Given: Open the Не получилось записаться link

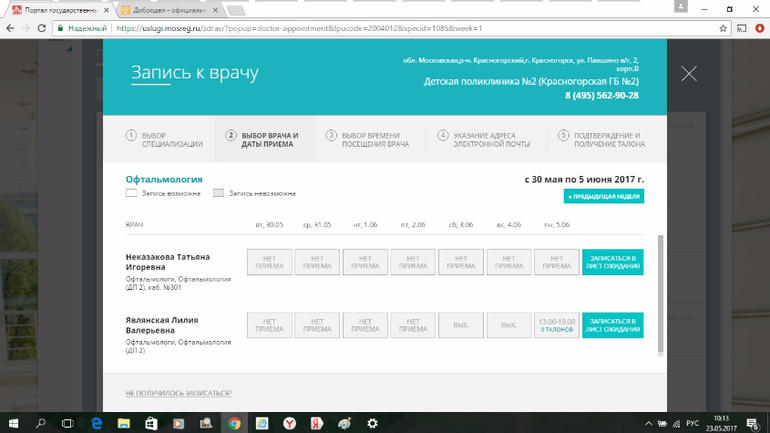Looking at the screenshot, I should pyautogui.click(x=177, y=393).
